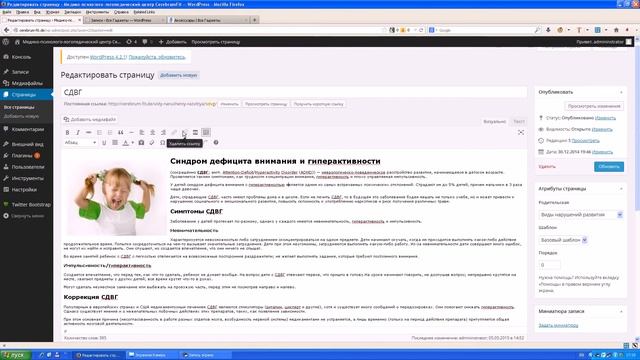Collapse the Page Attributes meta box
The width and height of the screenshot is (640, 360).
tap(621, 189)
